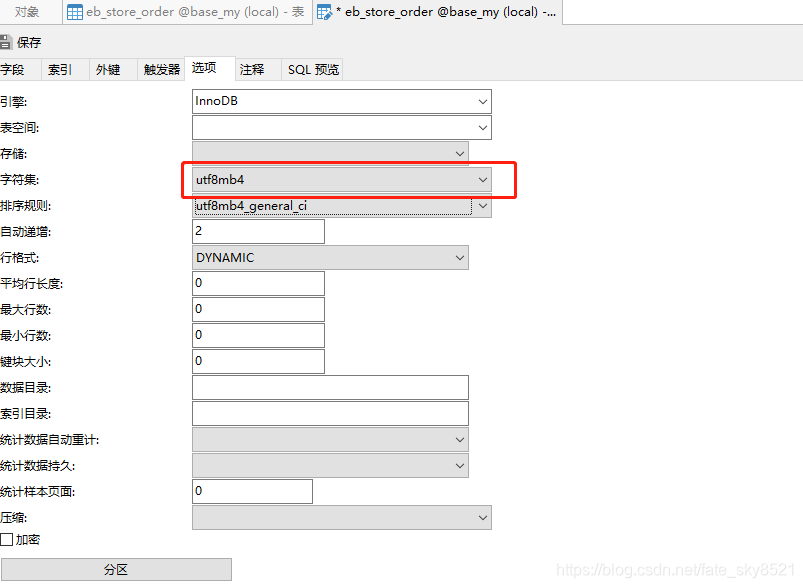The height and width of the screenshot is (588, 803).
Task: Open the SQL 预览 preview tab
Action: [x=313, y=70]
